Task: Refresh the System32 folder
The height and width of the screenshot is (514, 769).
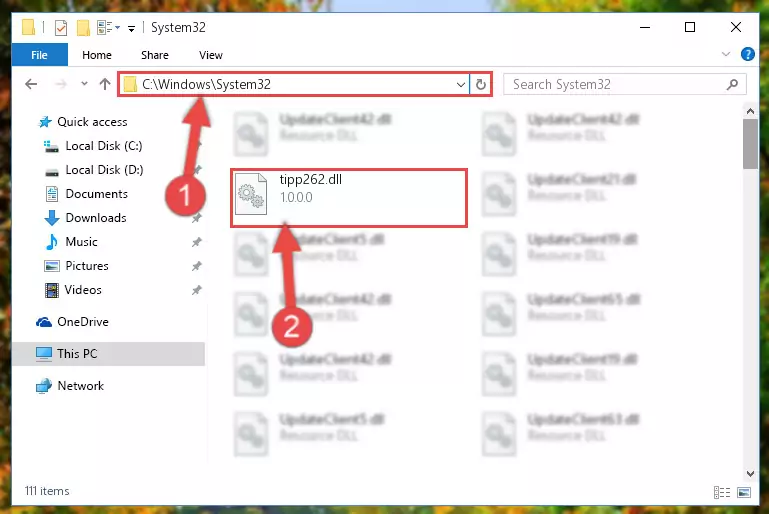Action: (x=481, y=84)
